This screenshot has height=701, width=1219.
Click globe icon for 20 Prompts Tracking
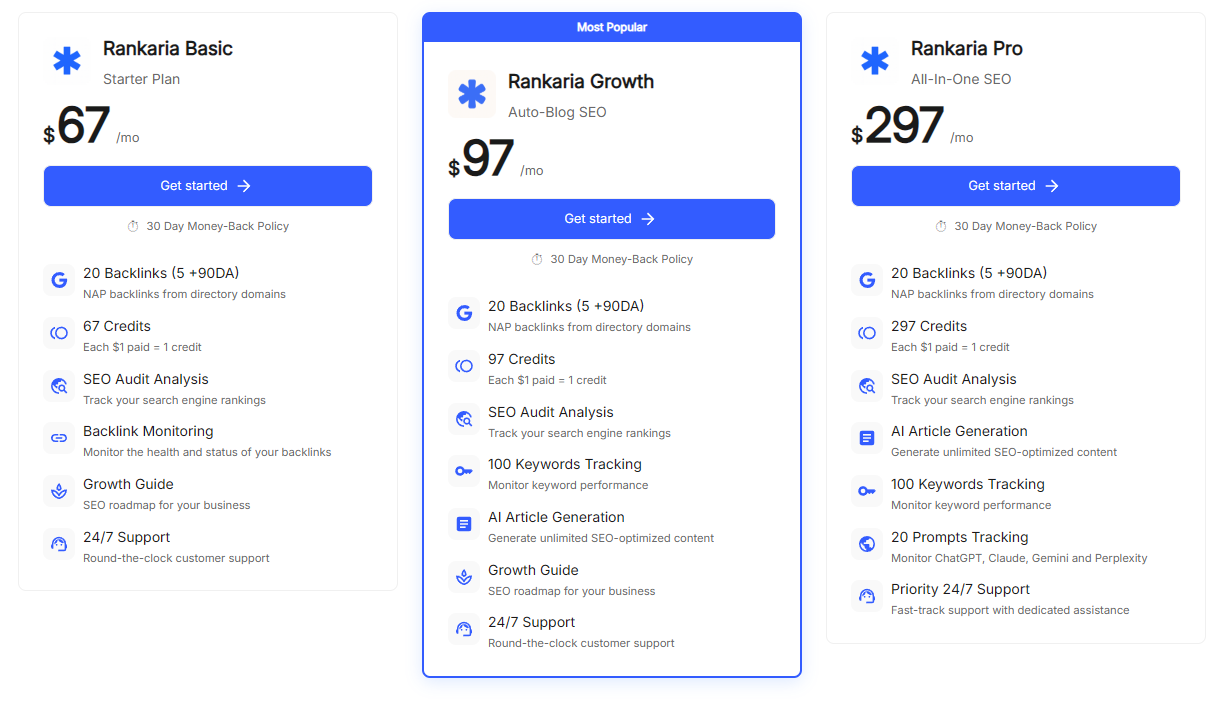click(x=867, y=544)
